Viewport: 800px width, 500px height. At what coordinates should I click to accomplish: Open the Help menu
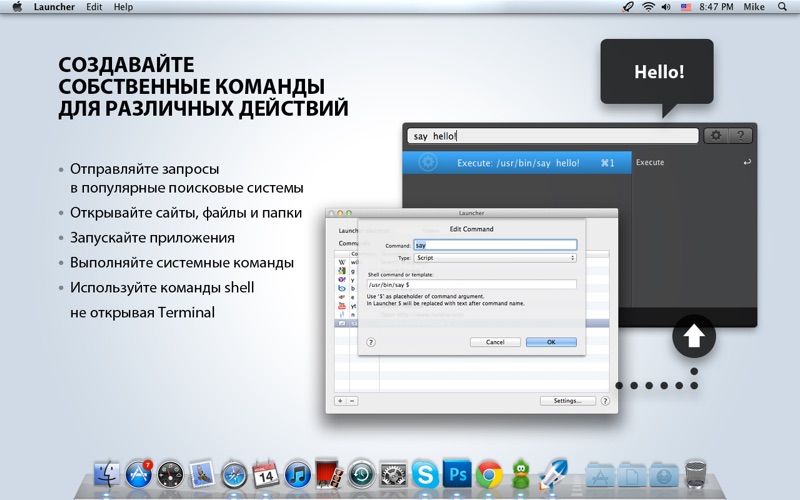tap(123, 7)
